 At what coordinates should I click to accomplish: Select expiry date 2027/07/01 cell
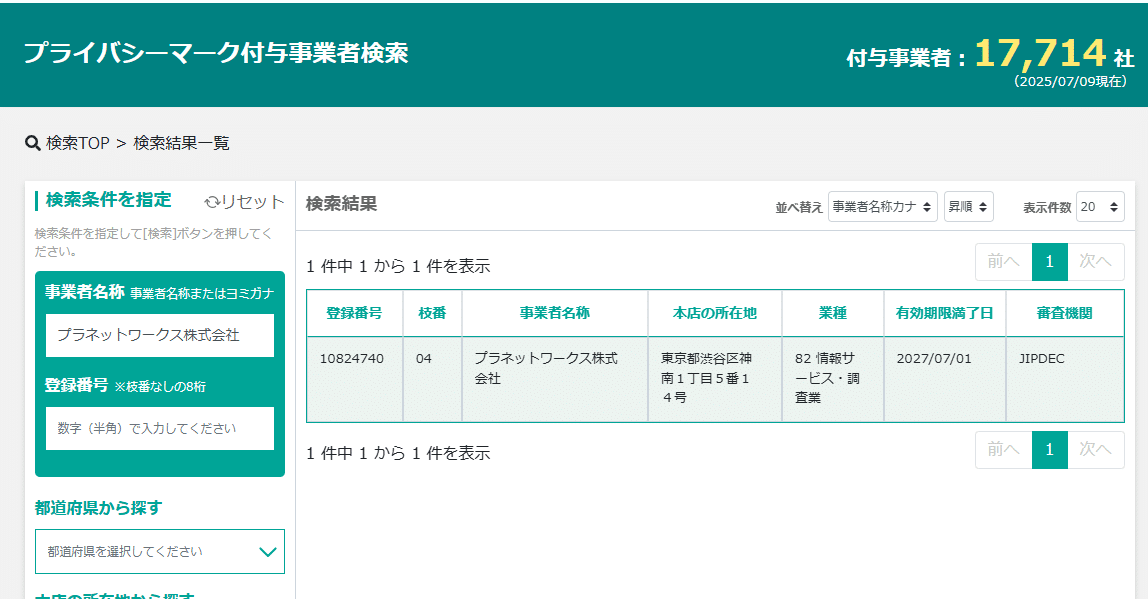[944, 379]
